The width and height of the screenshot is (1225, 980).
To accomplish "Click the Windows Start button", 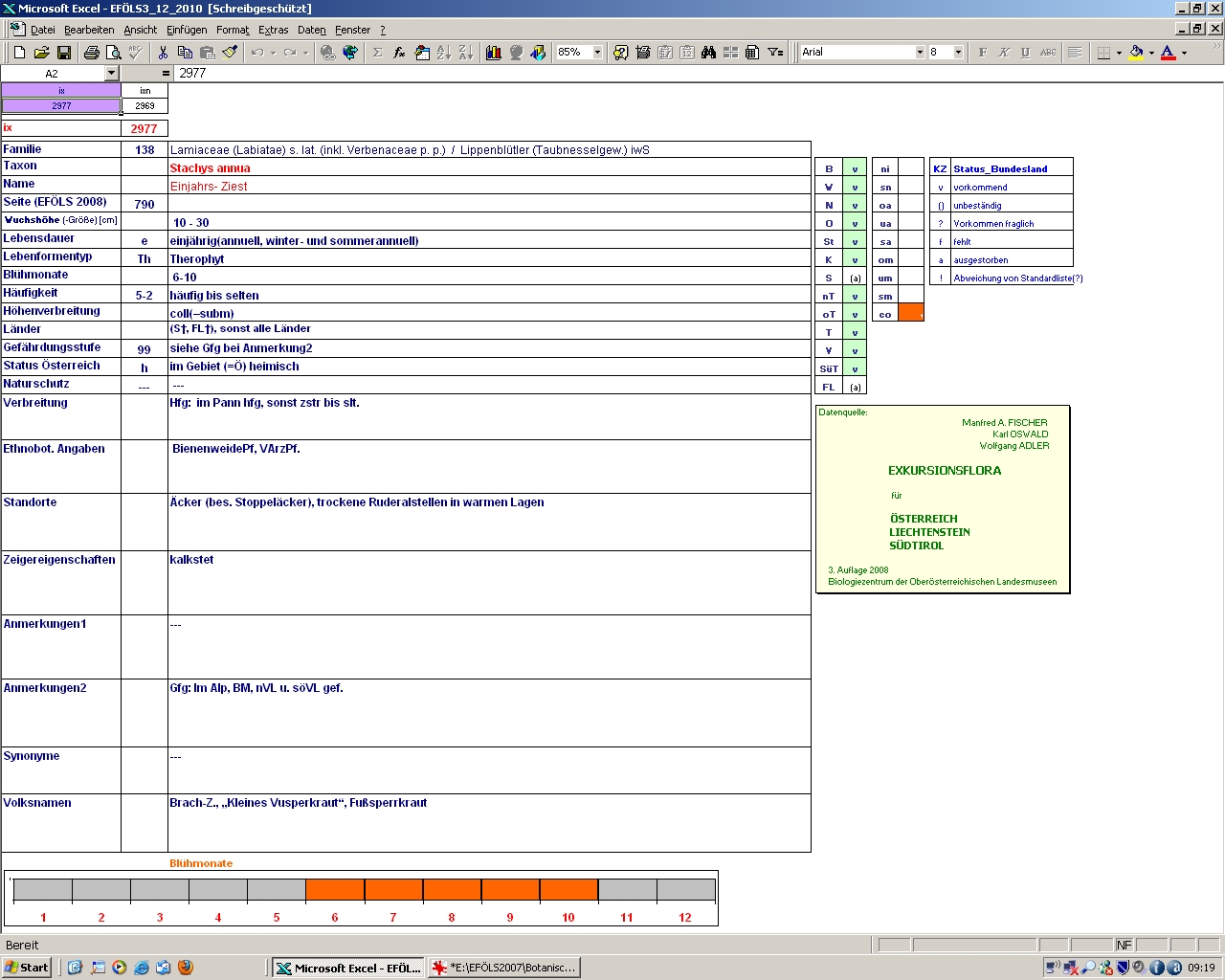I will (27, 968).
